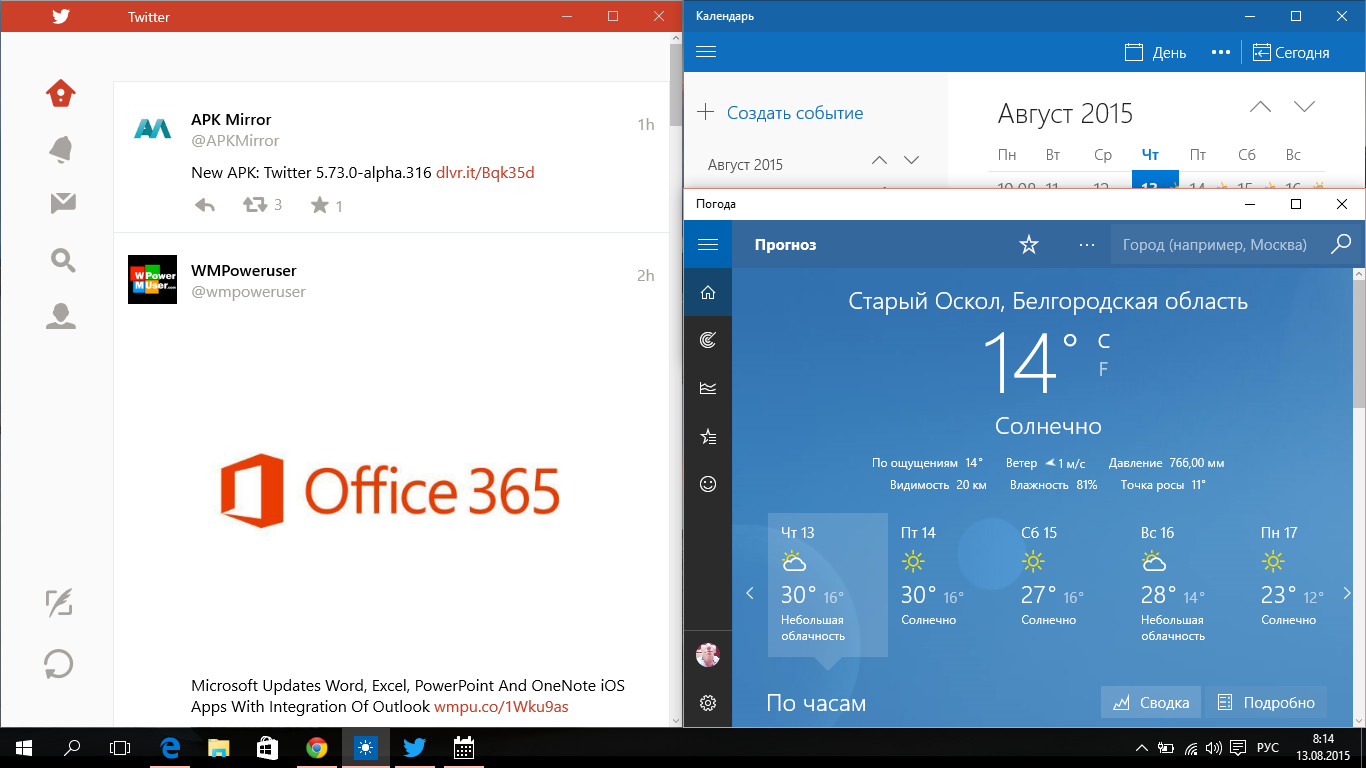Show later forecast days arrow
This screenshot has width=1366, height=768.
pyautogui.click(x=1347, y=593)
